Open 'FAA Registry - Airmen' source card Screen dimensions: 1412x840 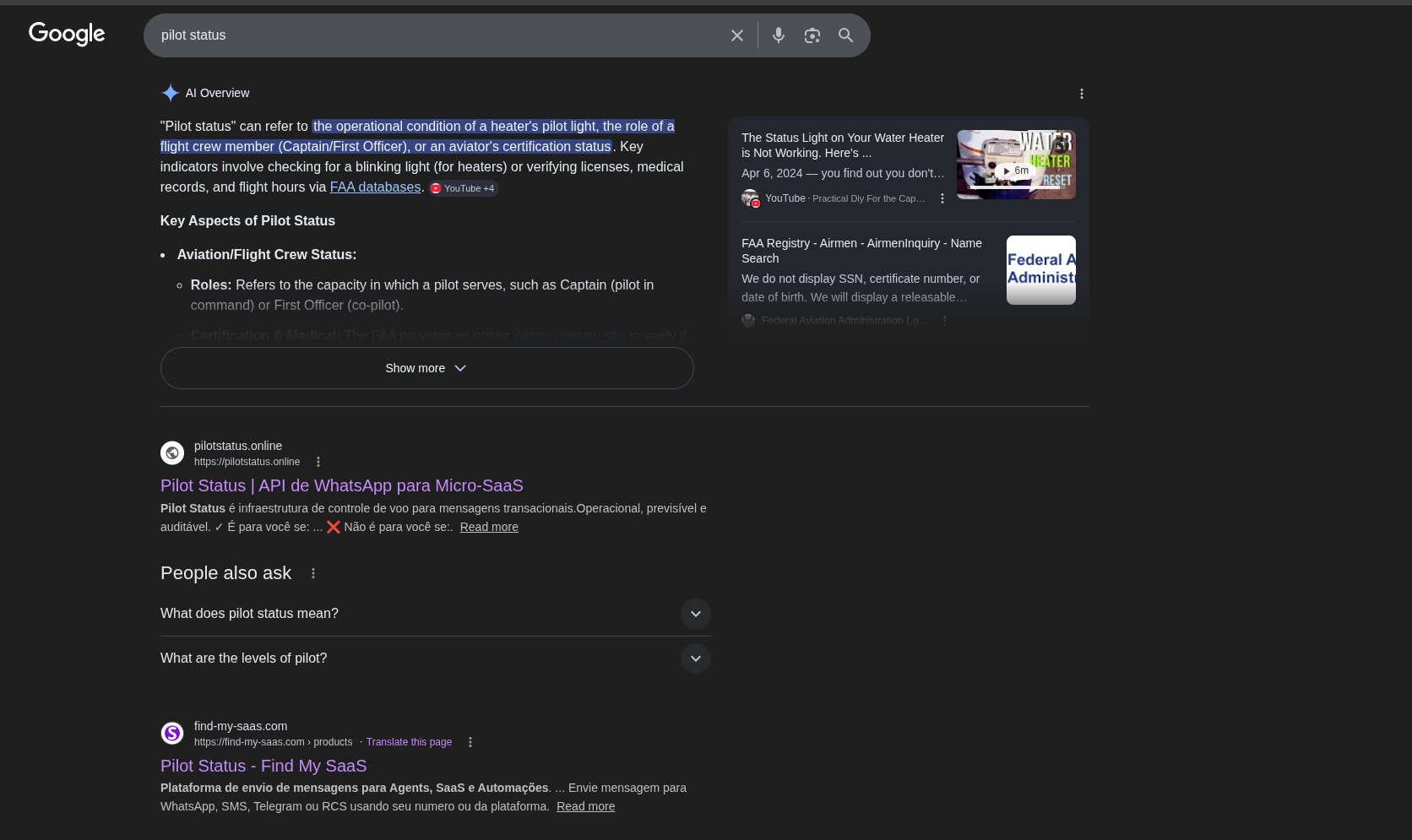click(x=861, y=251)
